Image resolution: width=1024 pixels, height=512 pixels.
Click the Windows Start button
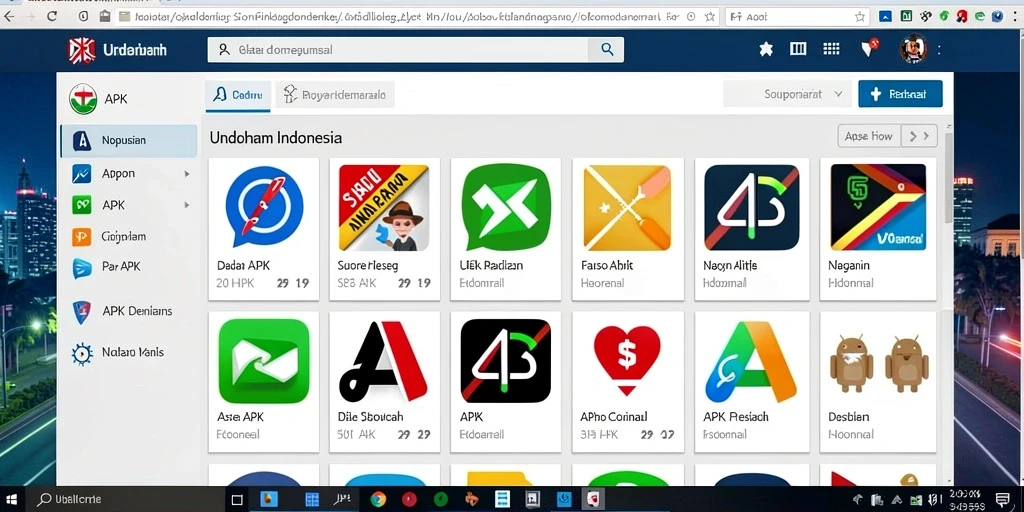coord(12,500)
